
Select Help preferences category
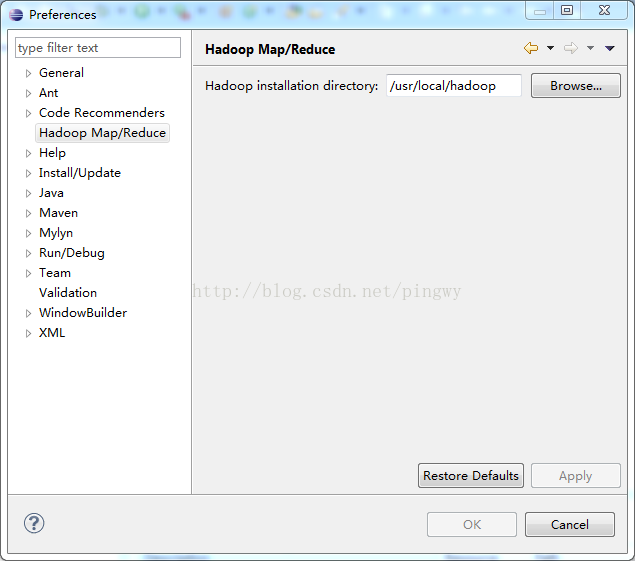pos(52,153)
